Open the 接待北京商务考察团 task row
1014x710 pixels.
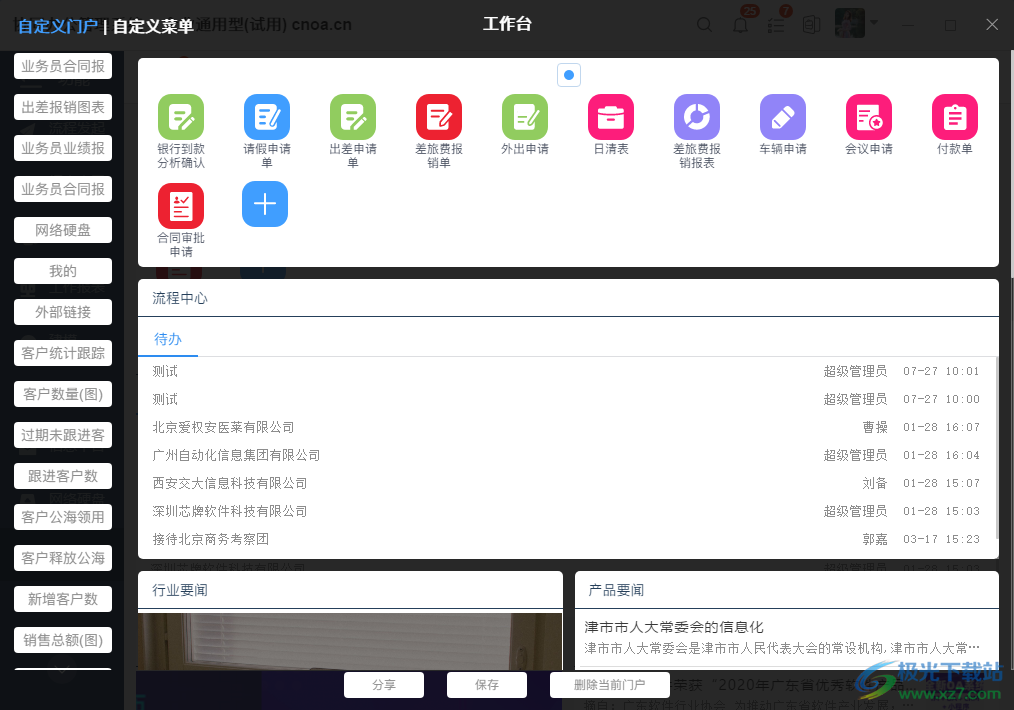point(566,539)
